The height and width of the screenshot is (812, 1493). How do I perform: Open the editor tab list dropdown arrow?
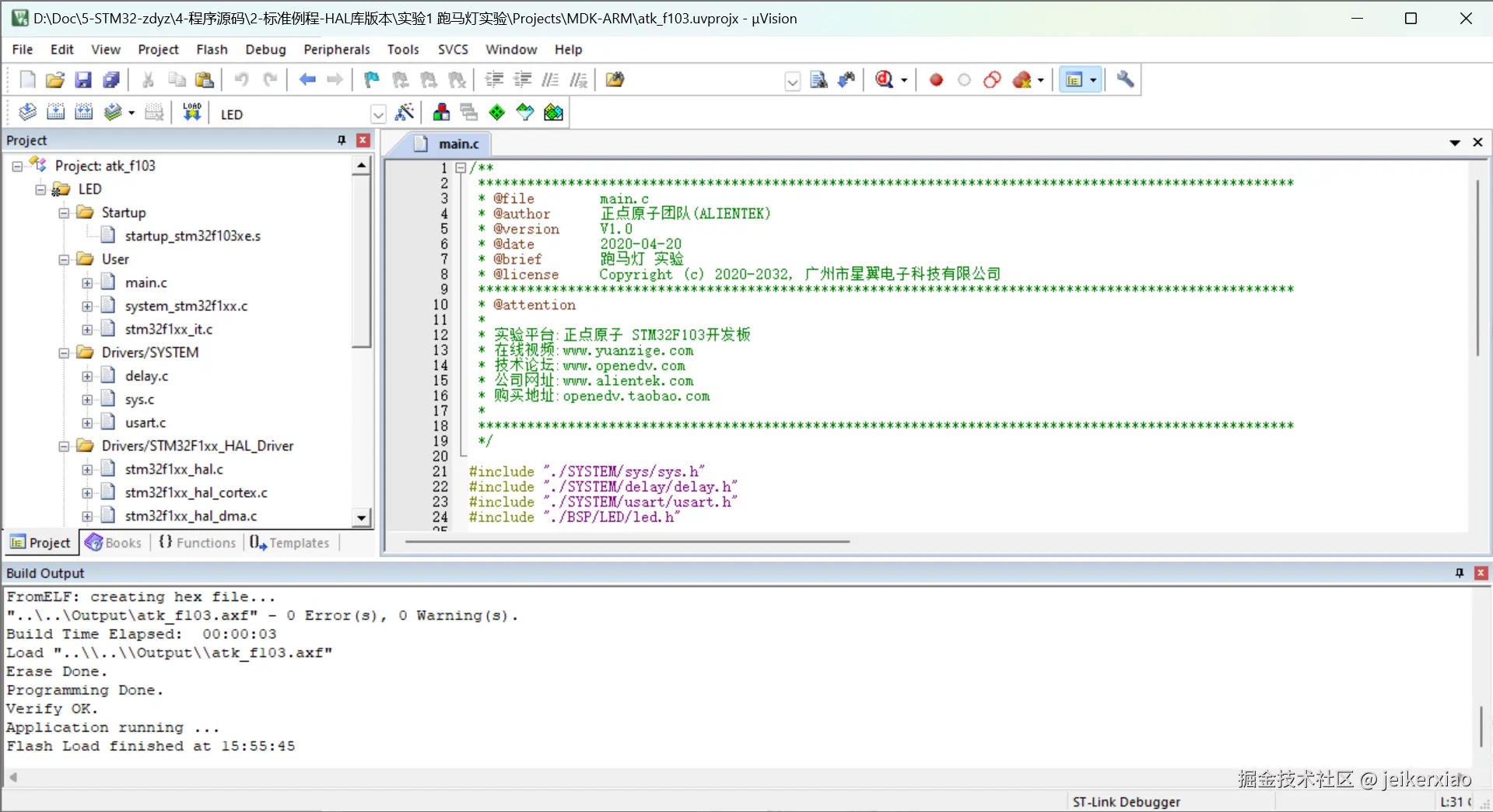pyautogui.click(x=1455, y=142)
